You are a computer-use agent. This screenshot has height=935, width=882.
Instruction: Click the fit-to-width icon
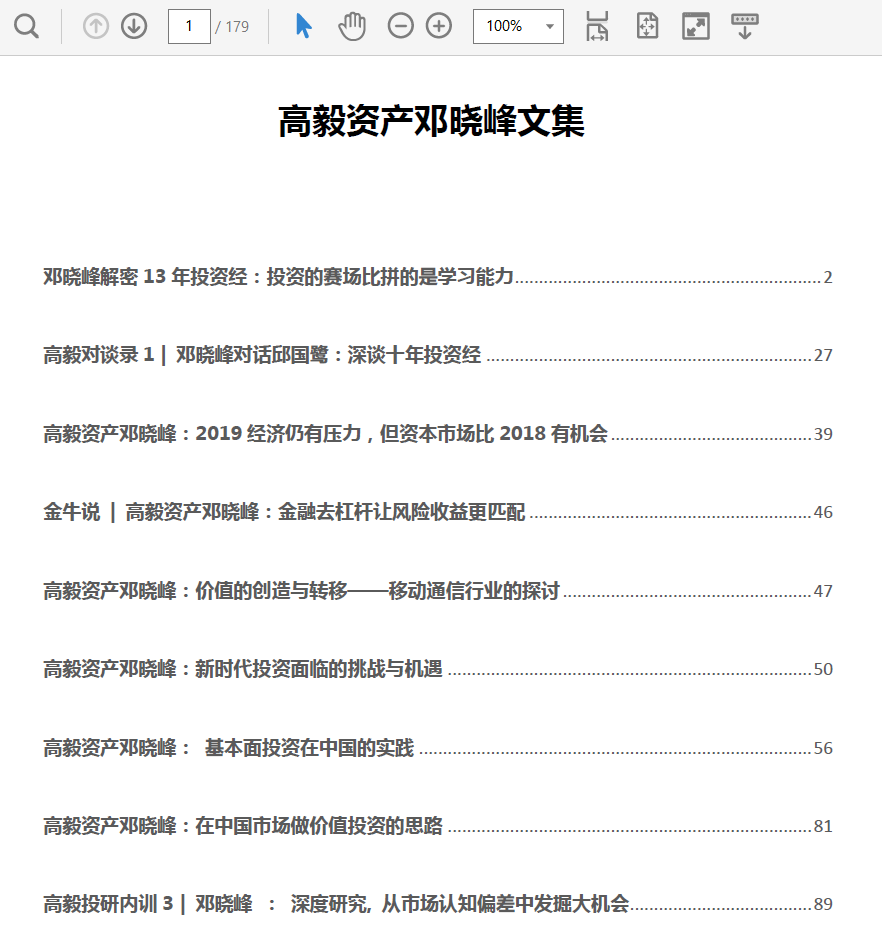point(597,27)
